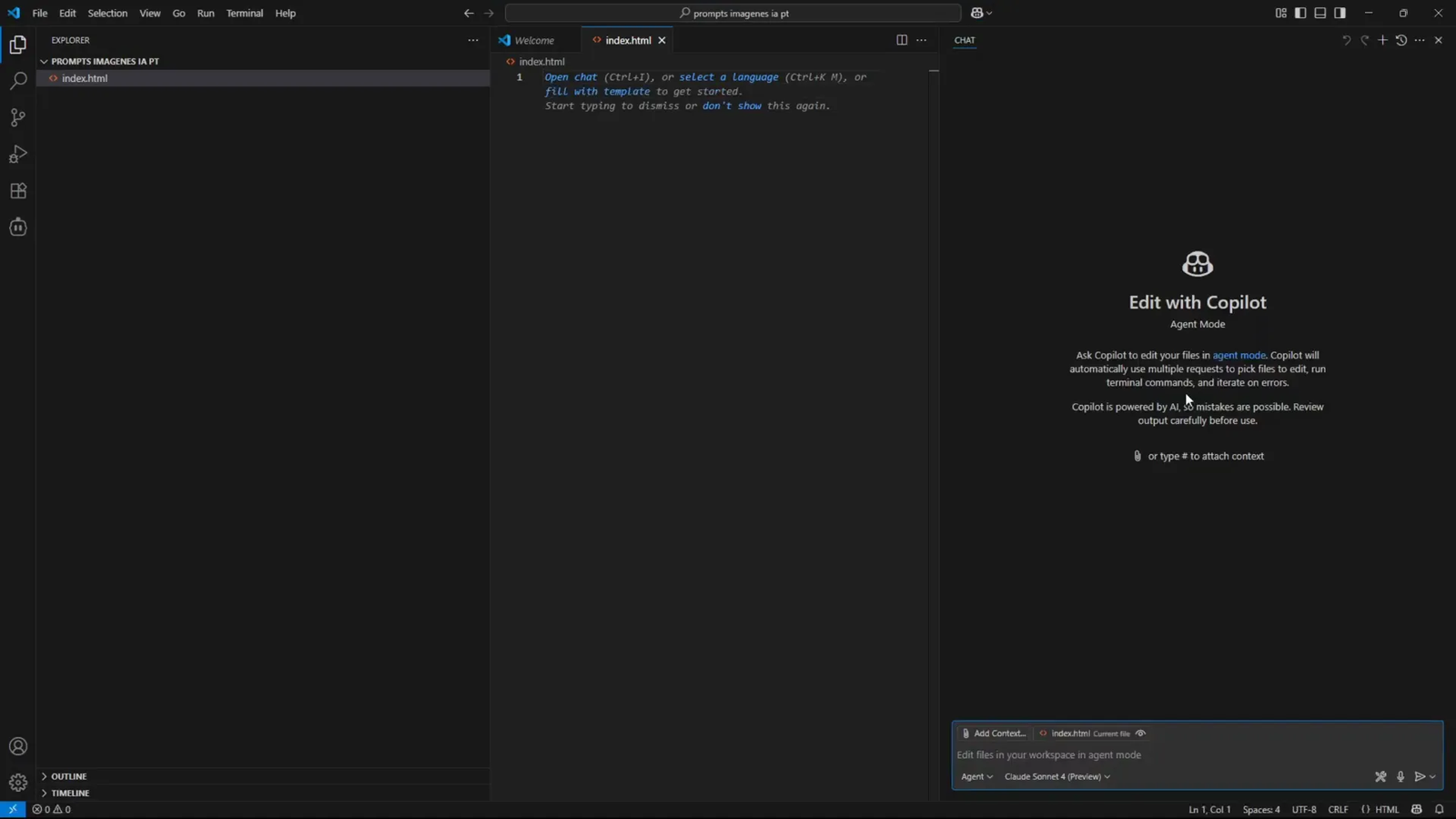Open Manage settings gear icon
The width and height of the screenshot is (1456, 819).
pos(18,783)
